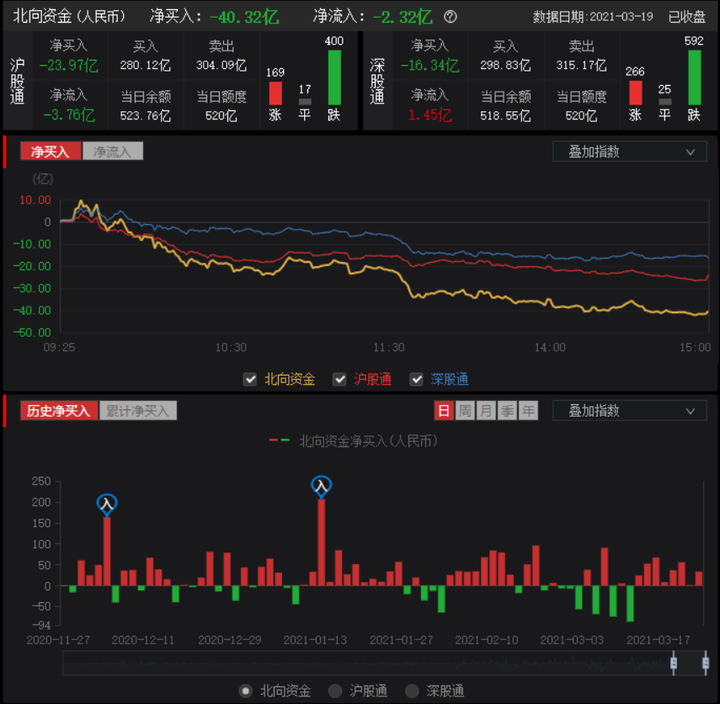Screen dimensions: 720x704
Task: Click the 沪股通 净流入 value -3.76亿
Action: tap(69, 115)
